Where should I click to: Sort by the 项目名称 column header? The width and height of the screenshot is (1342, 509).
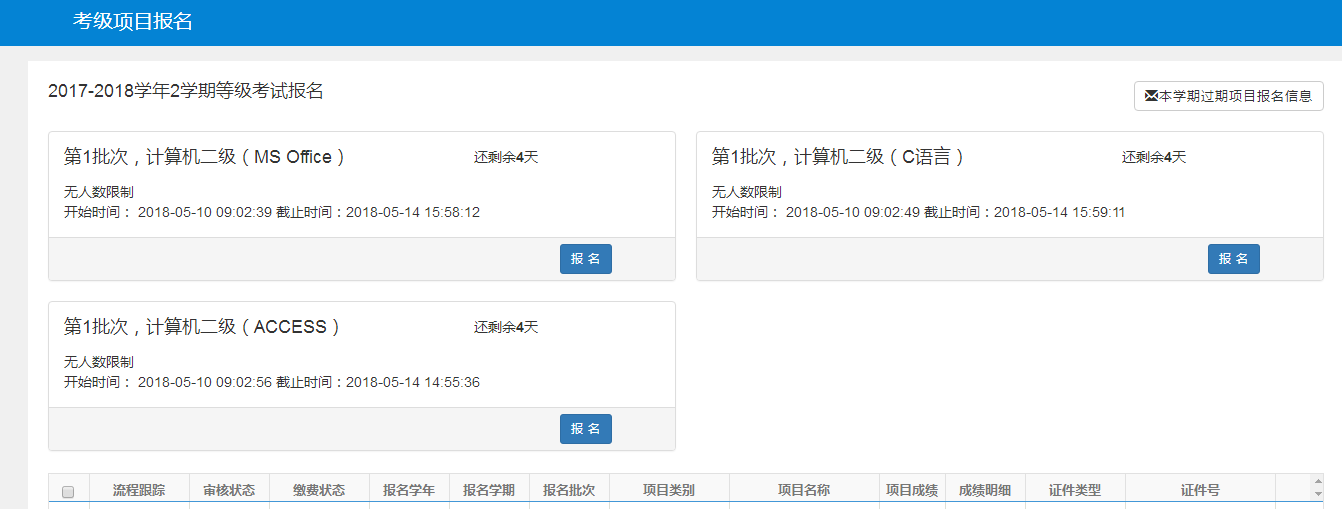pos(803,490)
